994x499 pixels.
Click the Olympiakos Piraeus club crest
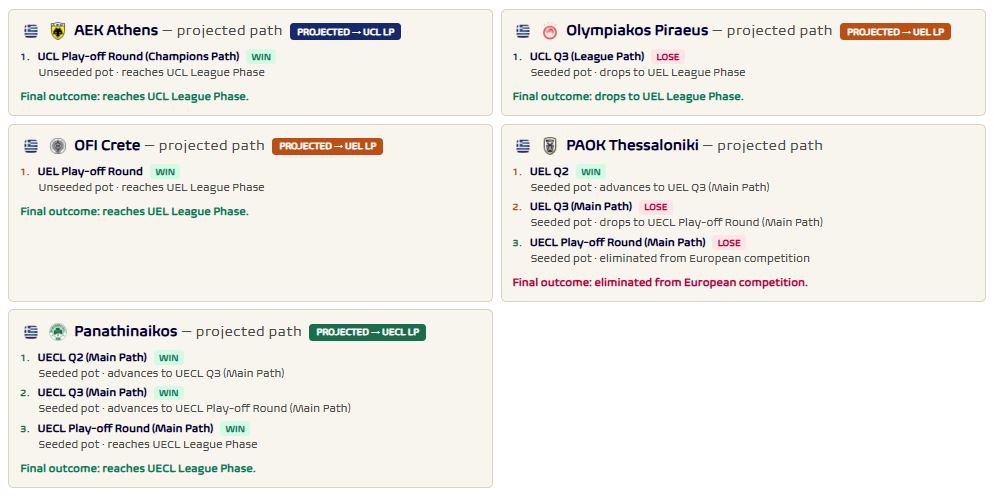550,31
